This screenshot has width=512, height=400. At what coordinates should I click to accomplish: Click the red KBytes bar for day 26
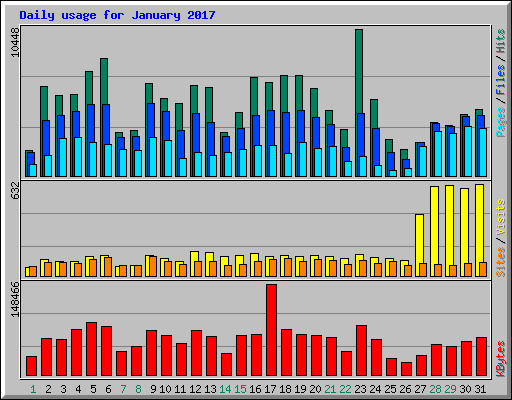[x=406, y=369]
